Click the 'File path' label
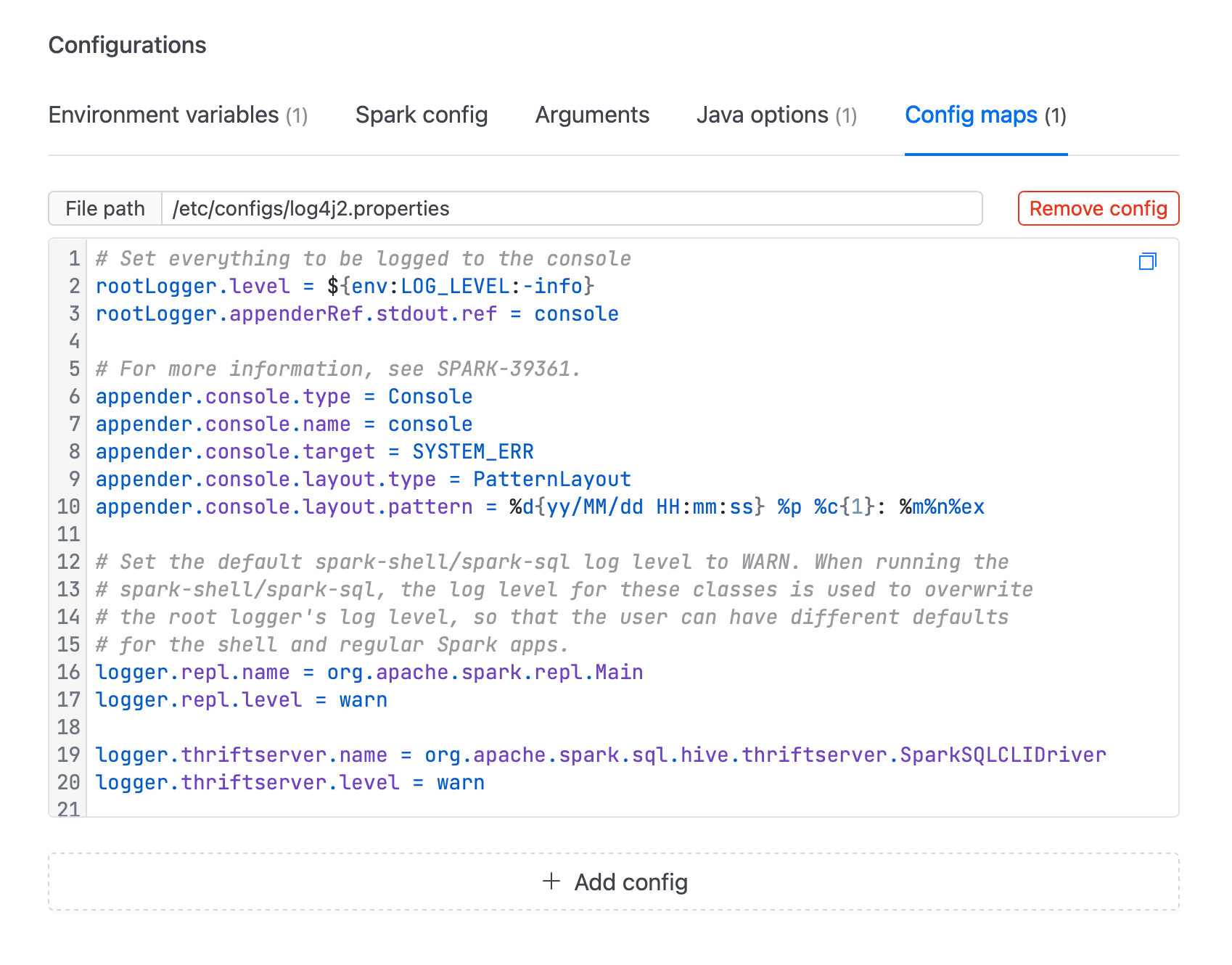Image resolution: width=1232 pixels, height=965 pixels. click(x=105, y=208)
